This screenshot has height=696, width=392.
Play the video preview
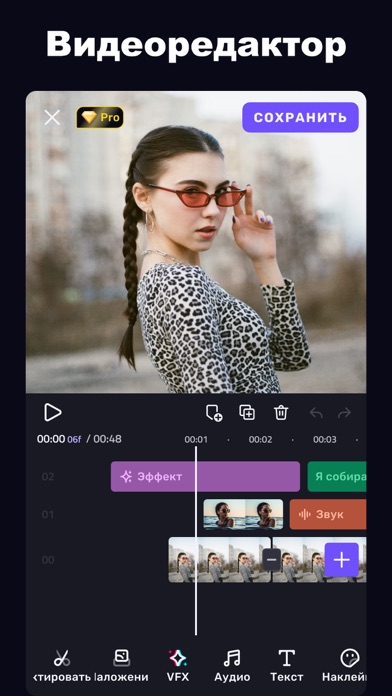52,412
